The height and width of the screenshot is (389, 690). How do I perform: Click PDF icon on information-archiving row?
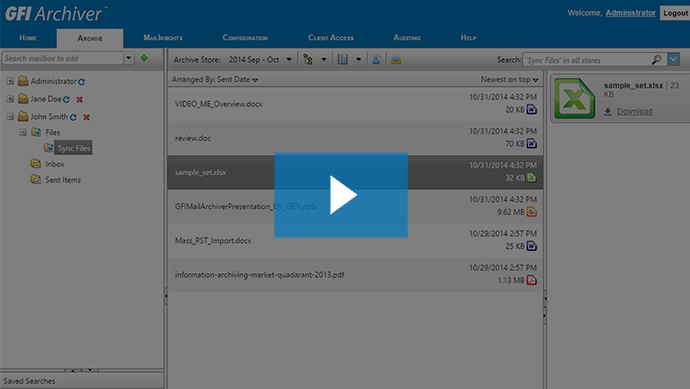coord(532,280)
